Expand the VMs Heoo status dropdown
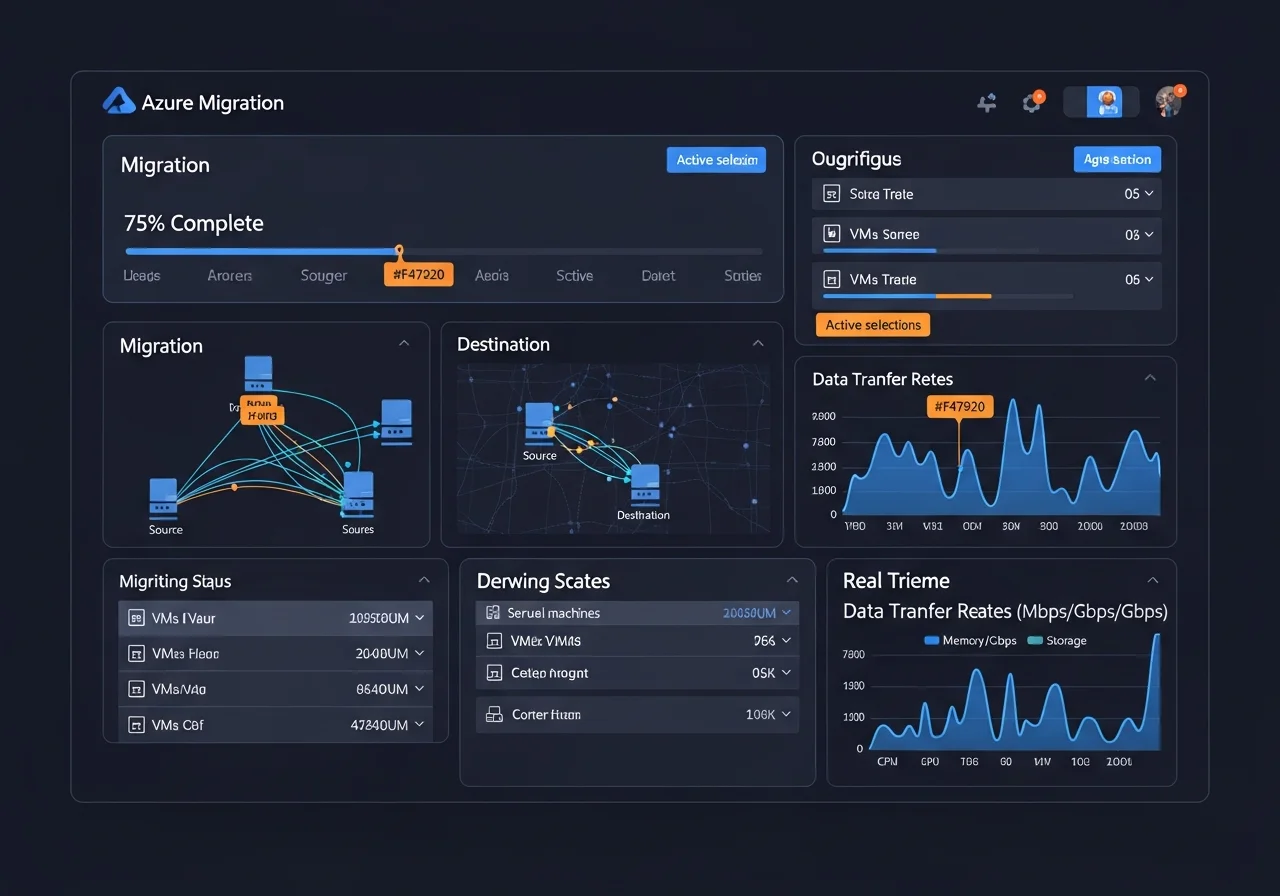The image size is (1280, 896). tap(419, 653)
